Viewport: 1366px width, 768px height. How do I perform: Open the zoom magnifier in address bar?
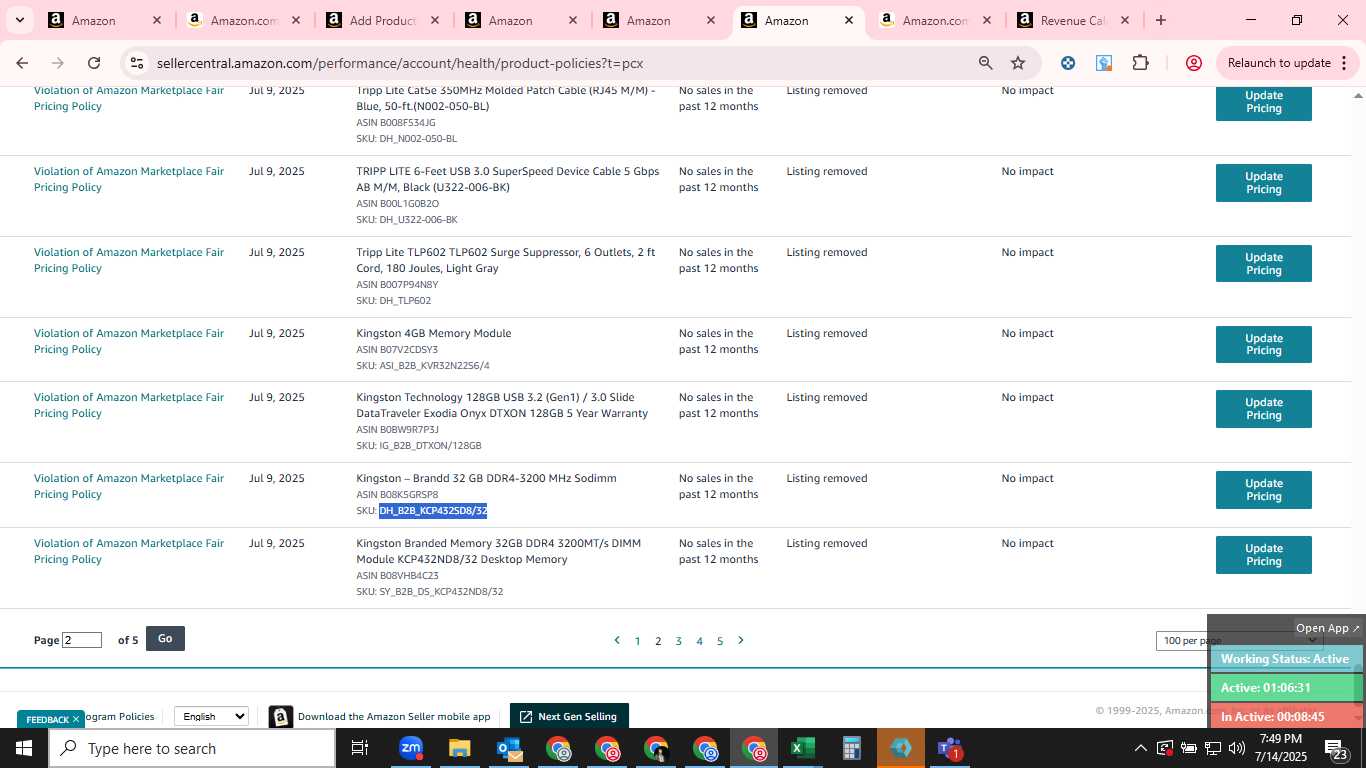pos(985,63)
